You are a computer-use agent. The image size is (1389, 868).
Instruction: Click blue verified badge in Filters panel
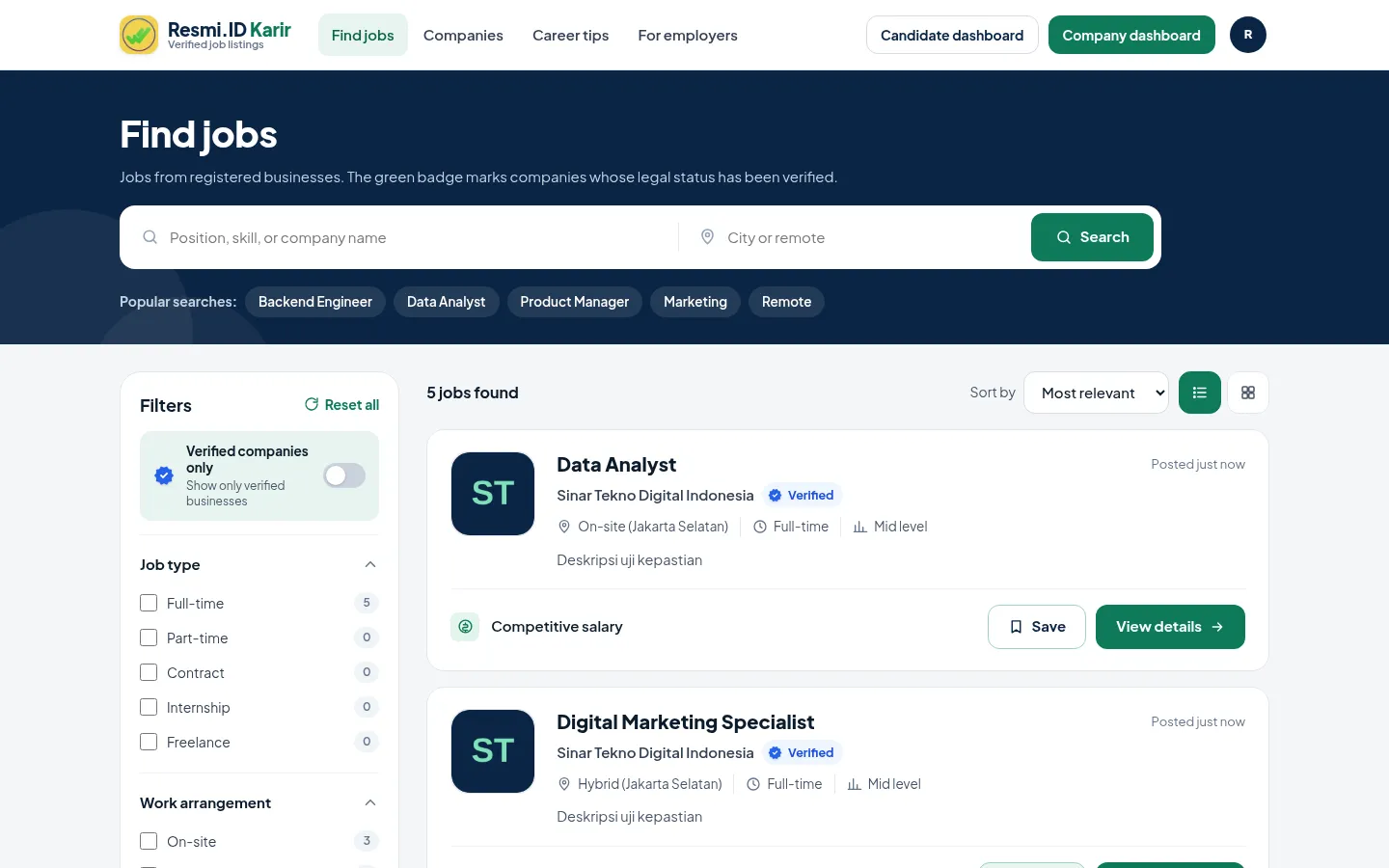(164, 475)
